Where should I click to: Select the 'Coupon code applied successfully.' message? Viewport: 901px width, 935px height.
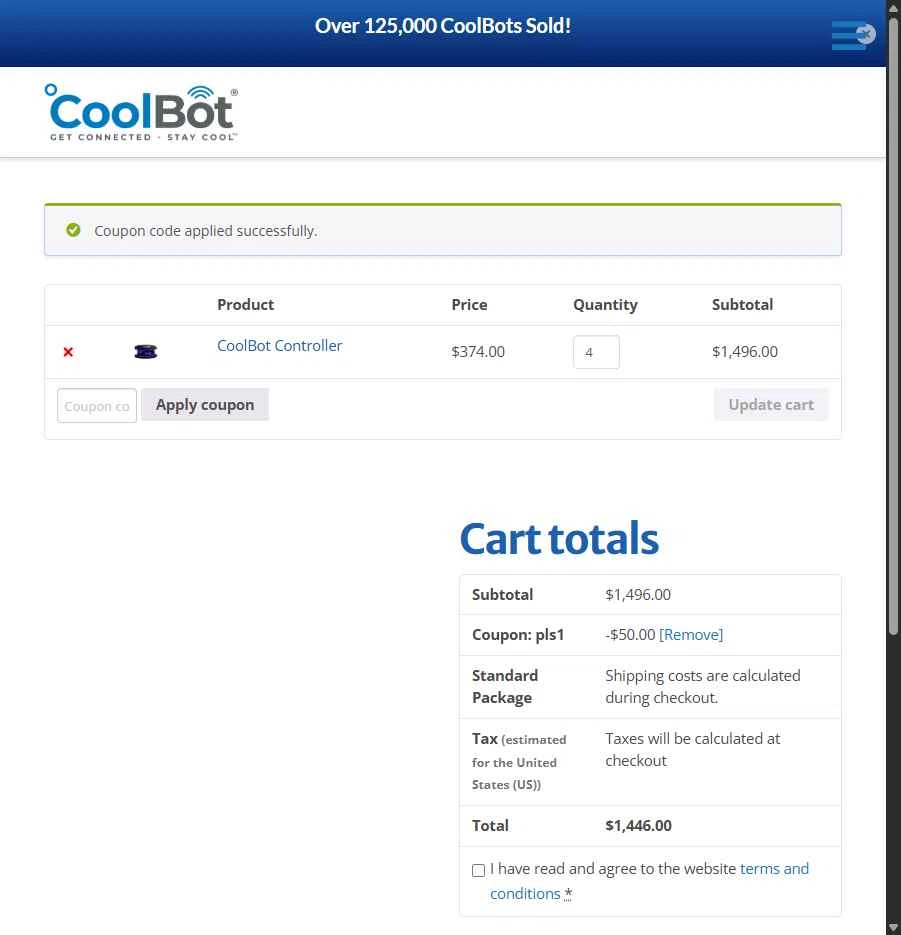click(206, 231)
